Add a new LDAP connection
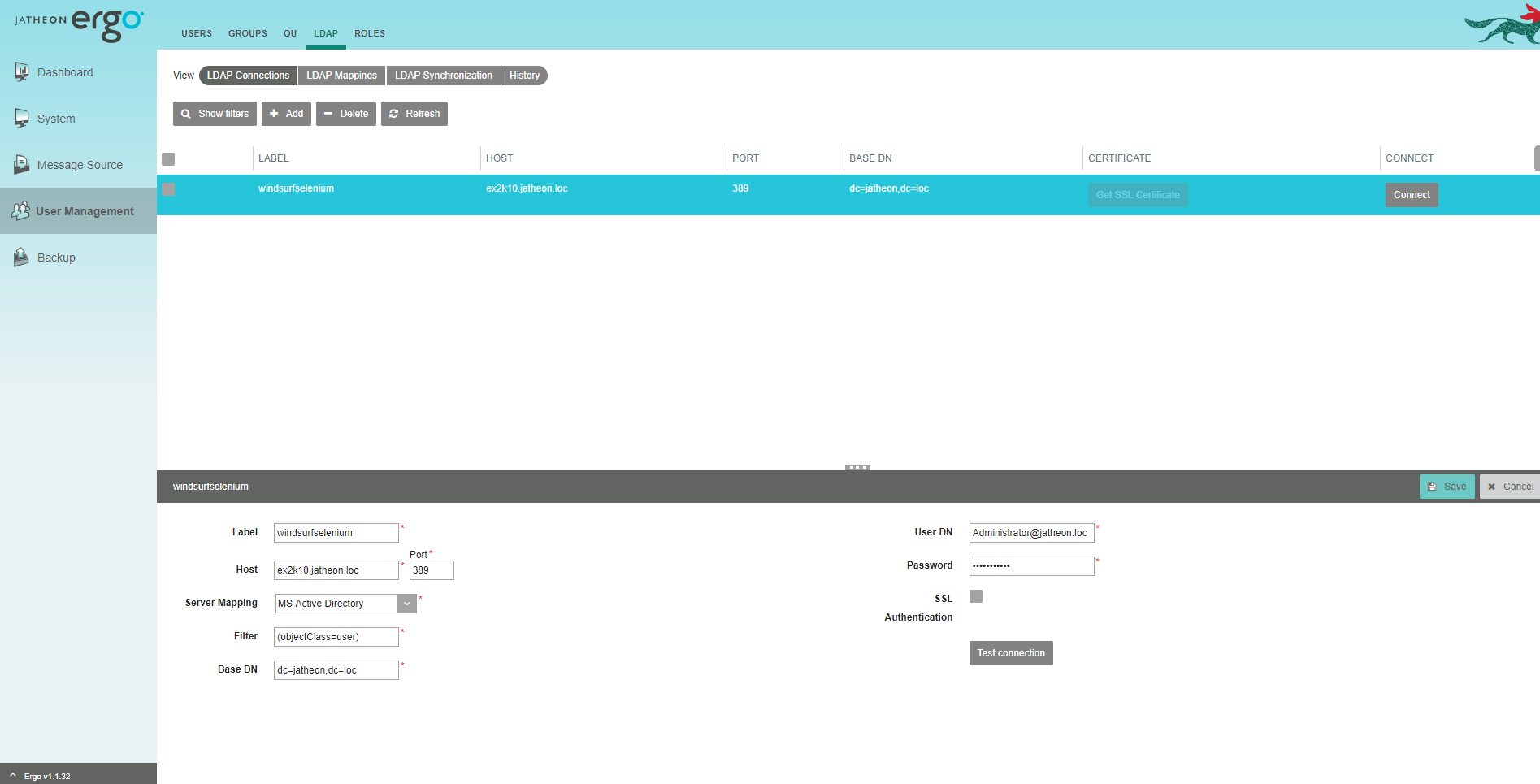 [x=286, y=114]
